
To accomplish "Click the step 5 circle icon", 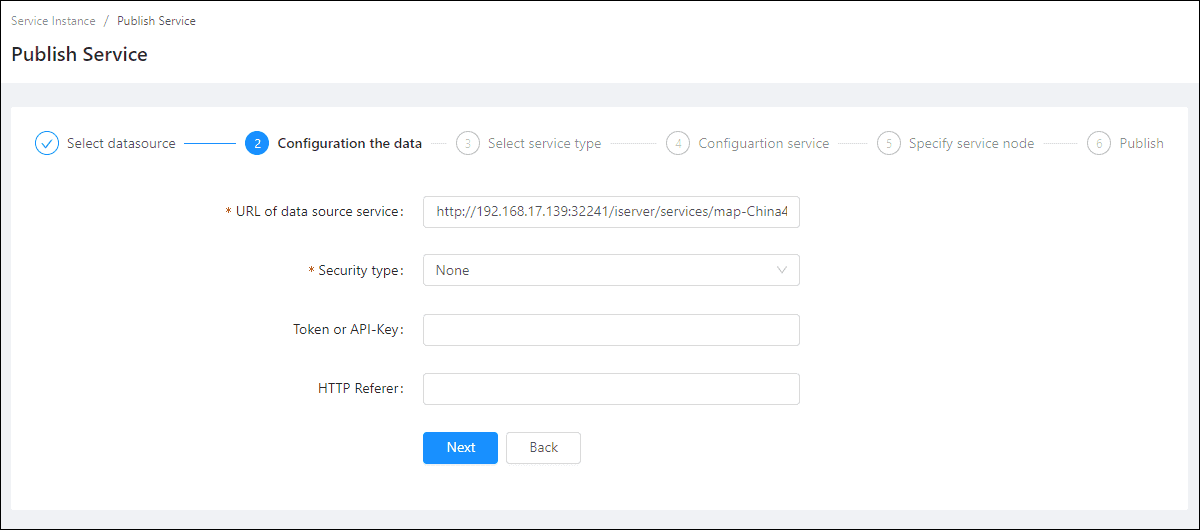I will (x=888, y=143).
